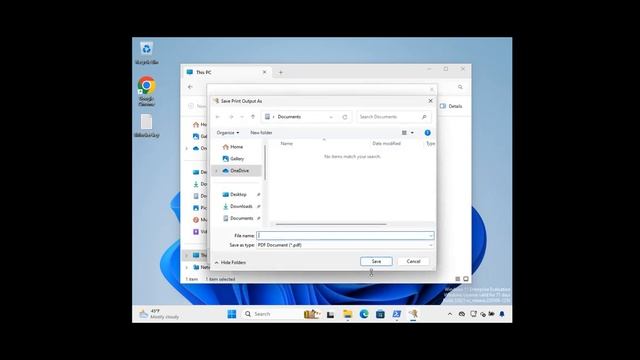Open File Explorer from the taskbar
Screen dimensions: 640x360
tap(347, 314)
